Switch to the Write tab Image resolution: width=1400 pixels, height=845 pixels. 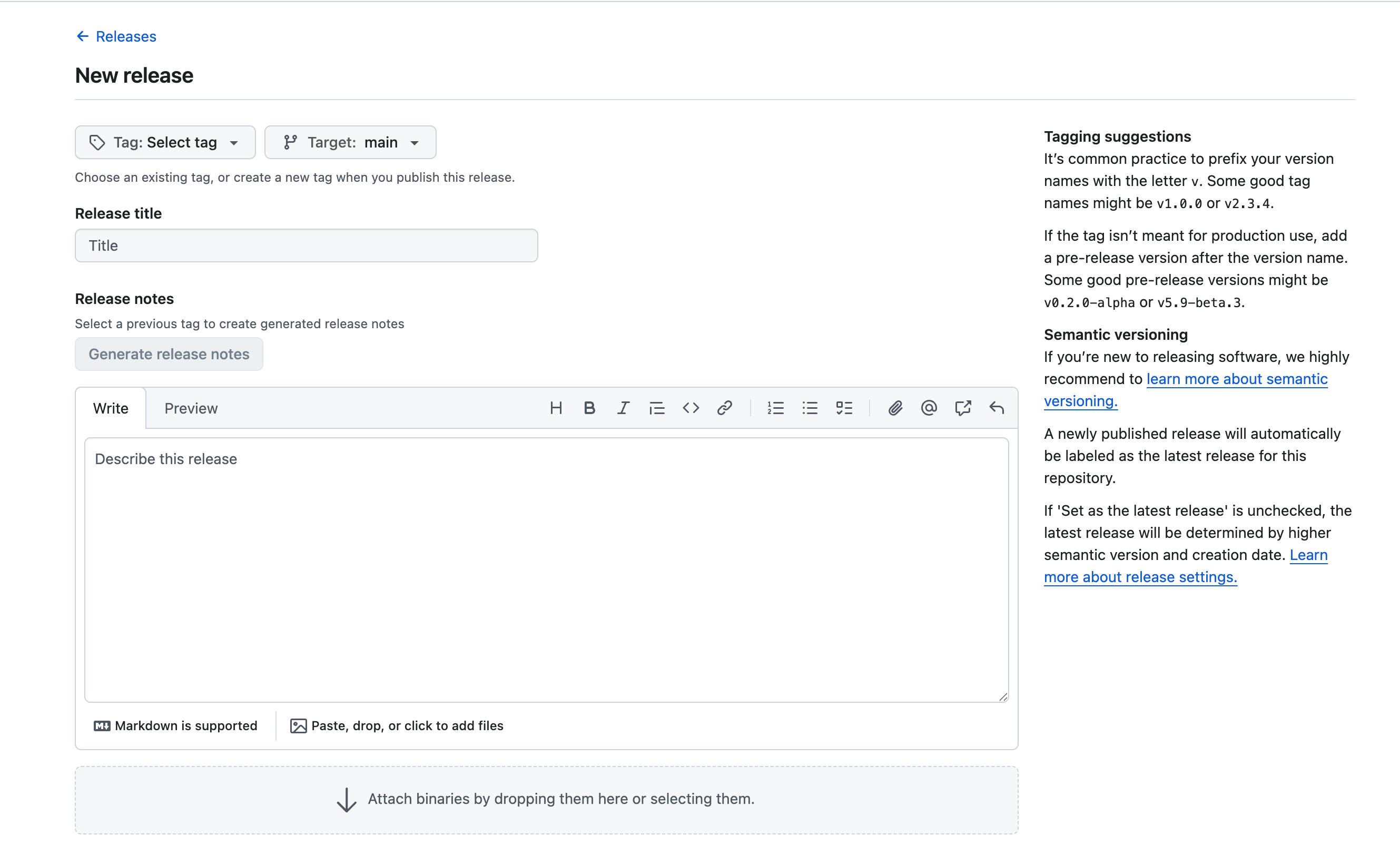click(110, 408)
